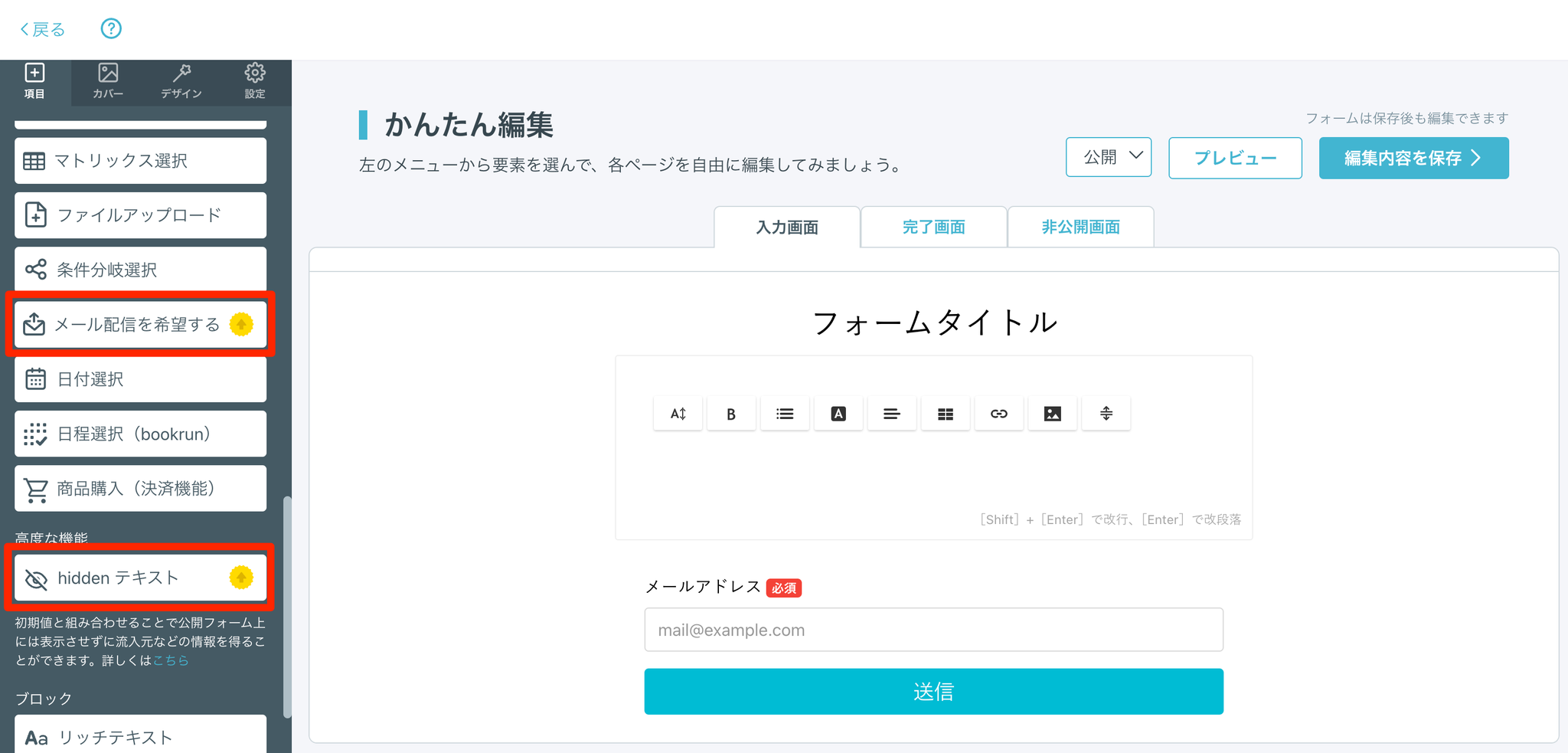Click the こちら details link

tap(171, 660)
